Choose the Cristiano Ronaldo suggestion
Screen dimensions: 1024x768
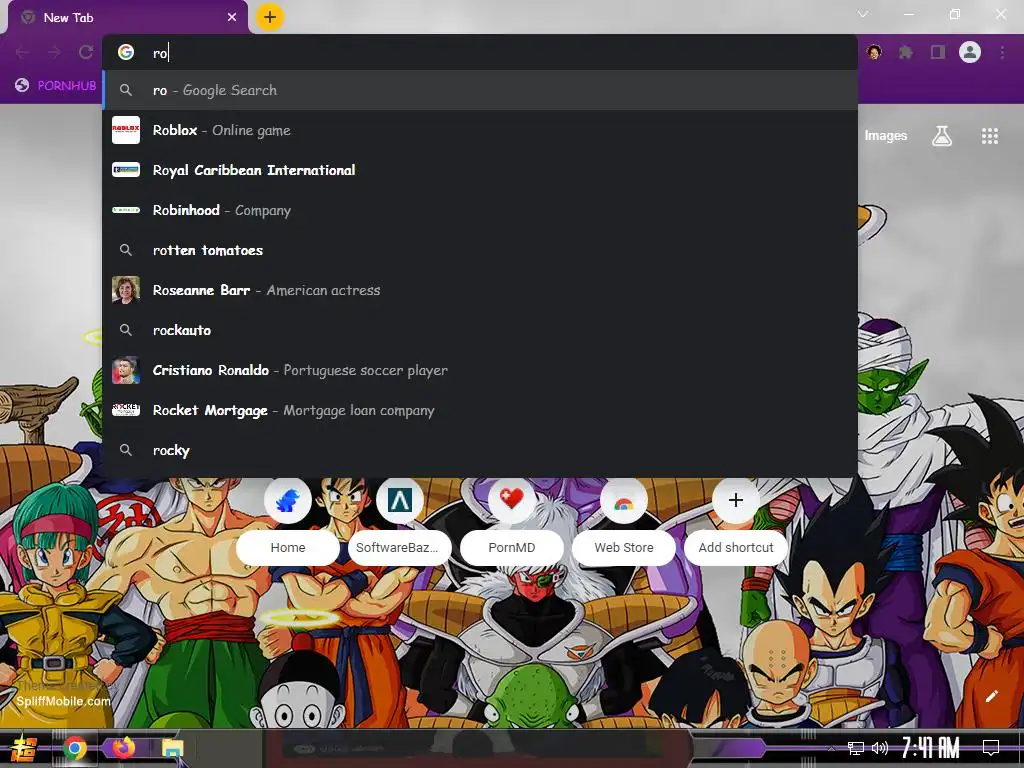click(x=480, y=370)
